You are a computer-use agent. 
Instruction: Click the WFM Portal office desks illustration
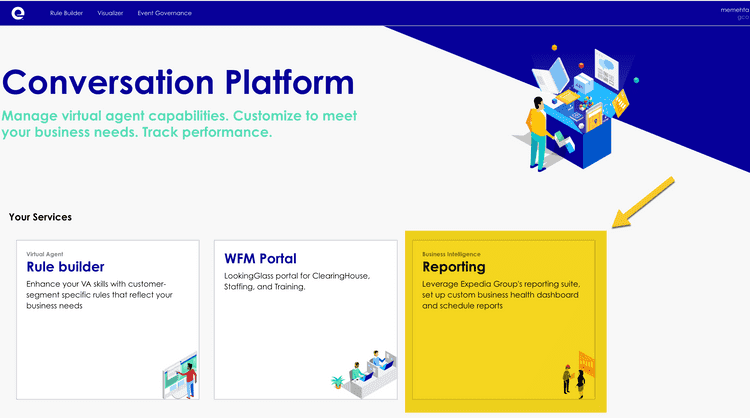(x=364, y=374)
